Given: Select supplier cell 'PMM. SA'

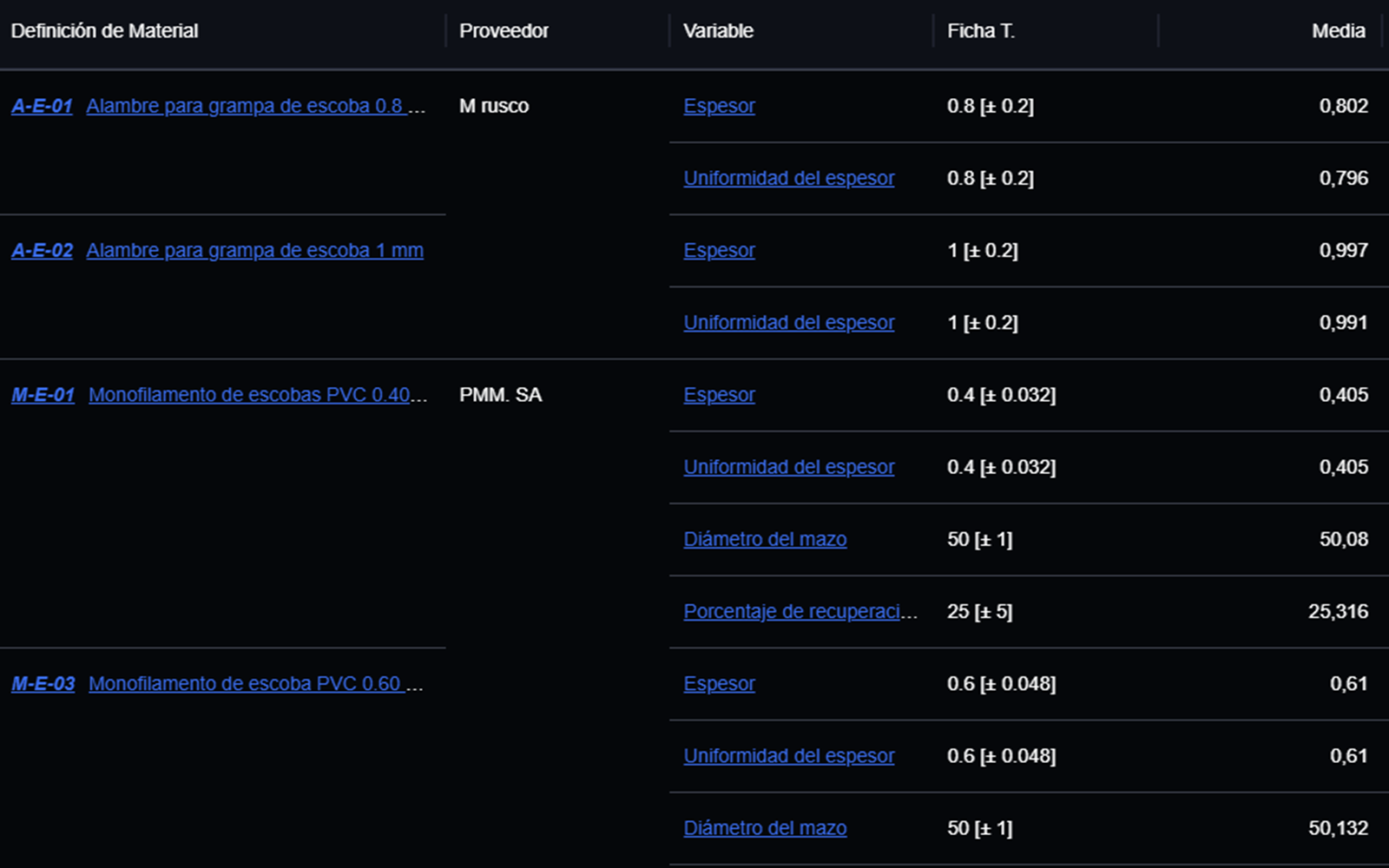Looking at the screenshot, I should (x=500, y=395).
